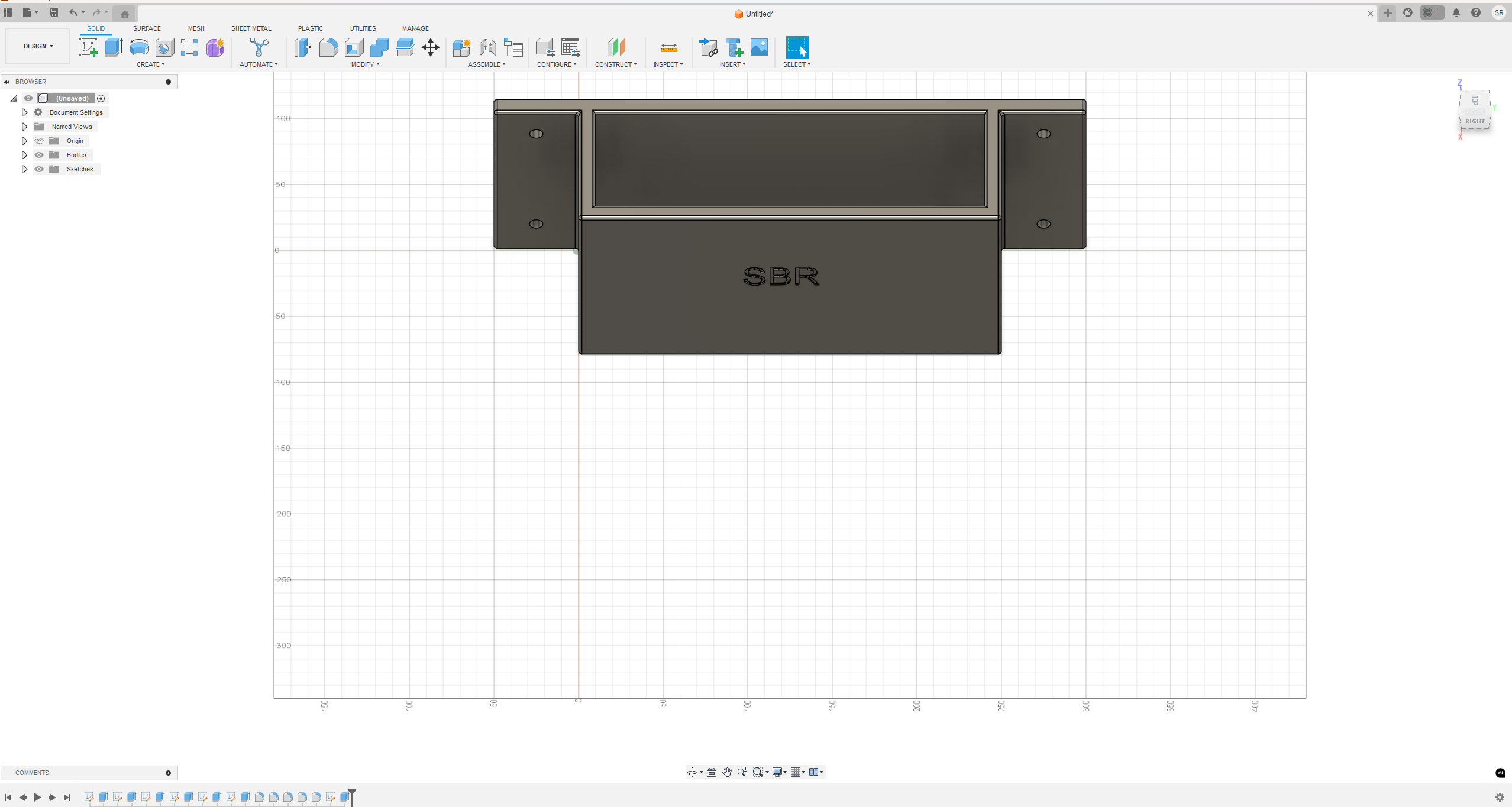The width and height of the screenshot is (1512, 807).
Task: Select the Joint tool
Action: [487, 47]
